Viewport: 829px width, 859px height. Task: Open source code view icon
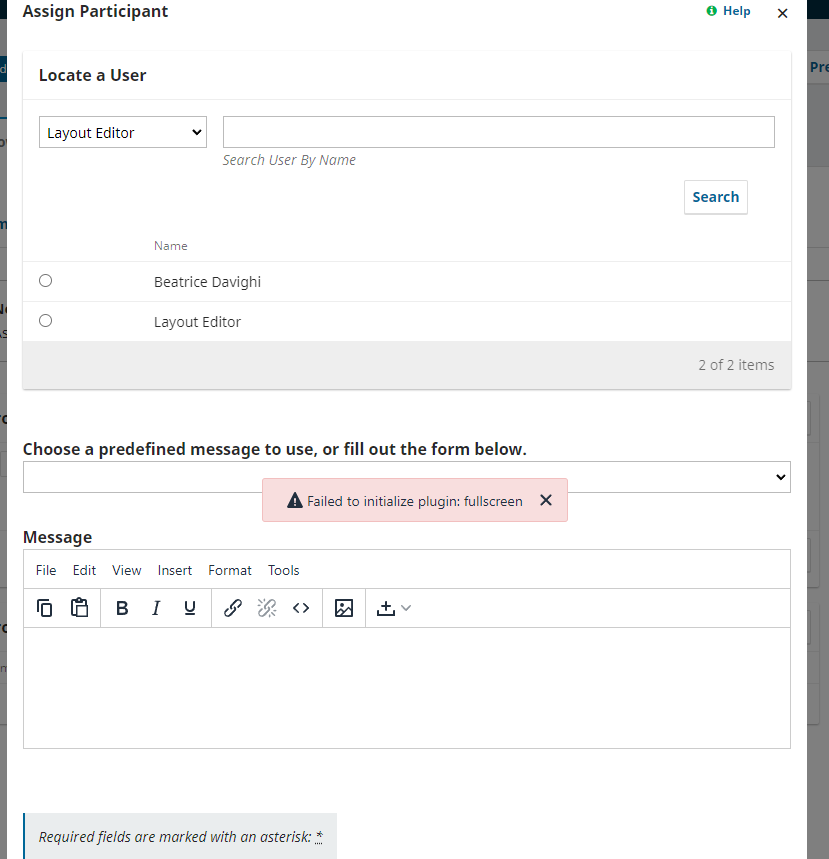(x=301, y=608)
